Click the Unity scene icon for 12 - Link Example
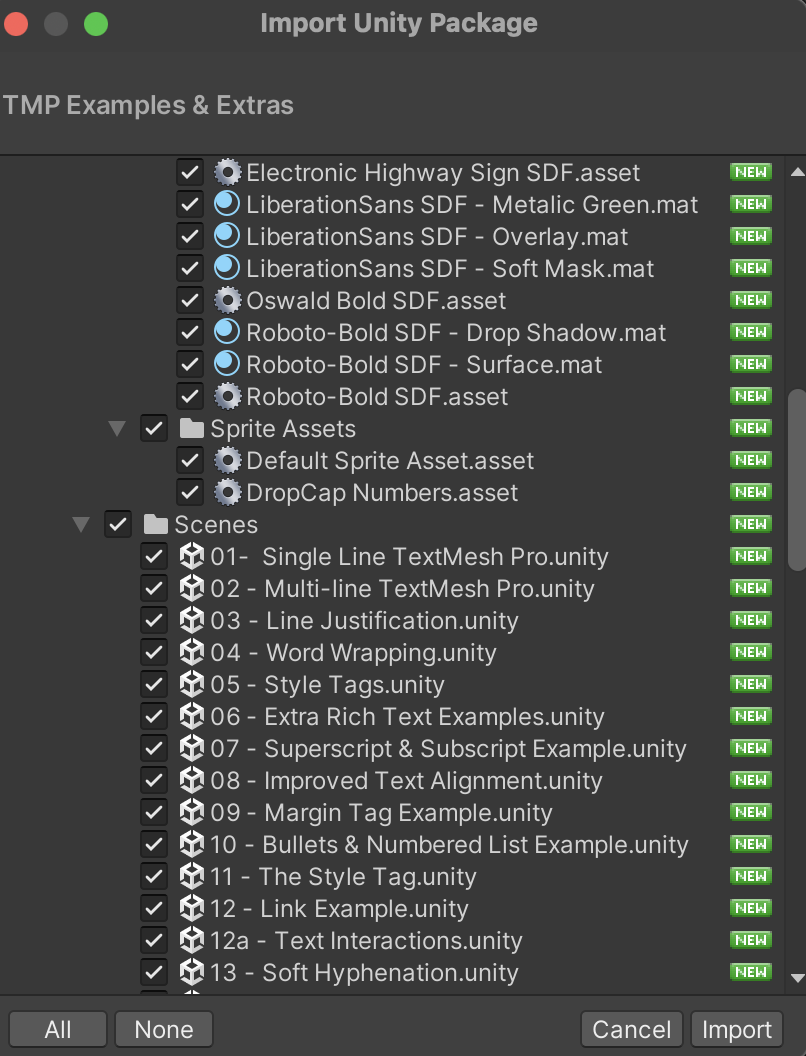This screenshot has height=1056, width=806. pos(192,909)
